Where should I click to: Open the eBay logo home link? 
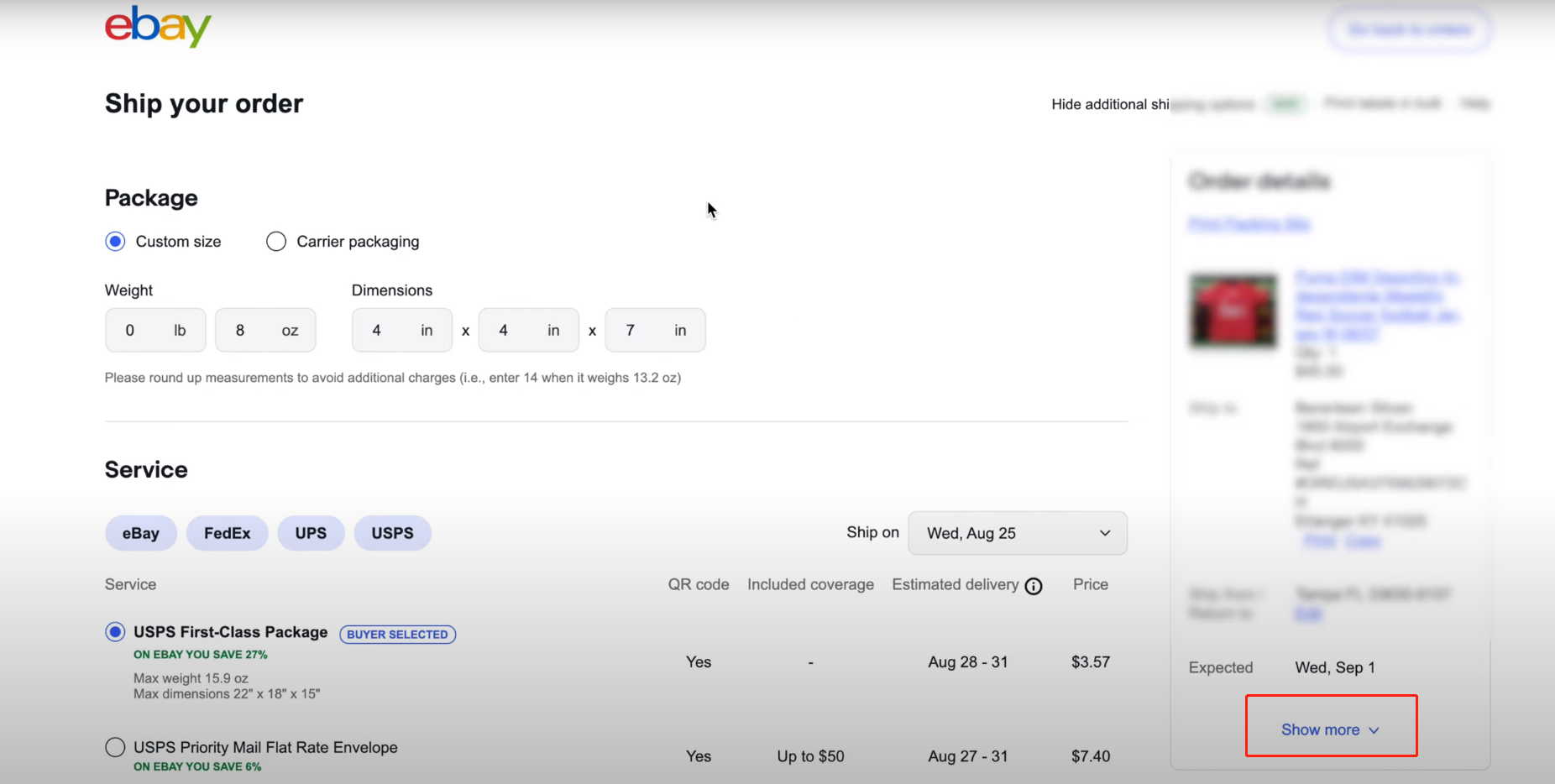point(158,26)
